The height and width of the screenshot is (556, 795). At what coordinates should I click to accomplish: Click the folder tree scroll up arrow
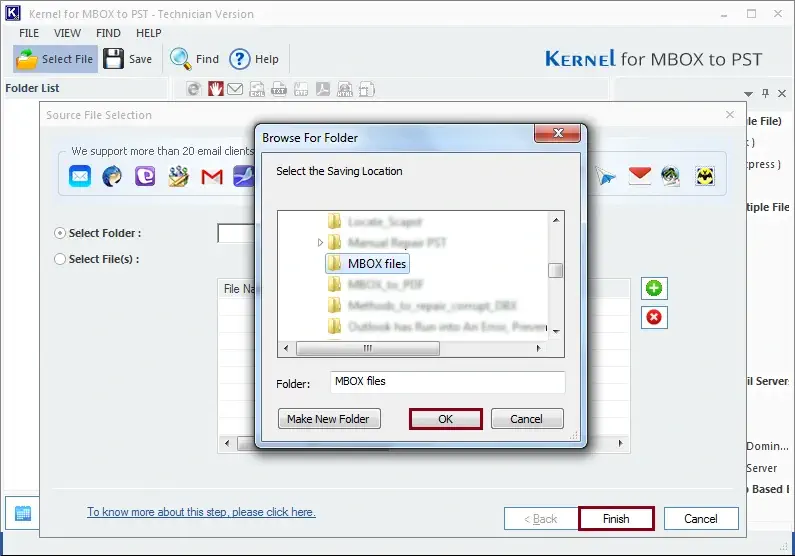(x=556, y=219)
